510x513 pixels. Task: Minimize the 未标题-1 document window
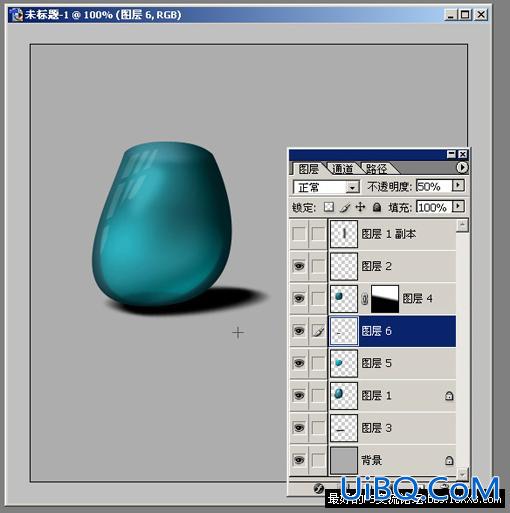pos(450,15)
